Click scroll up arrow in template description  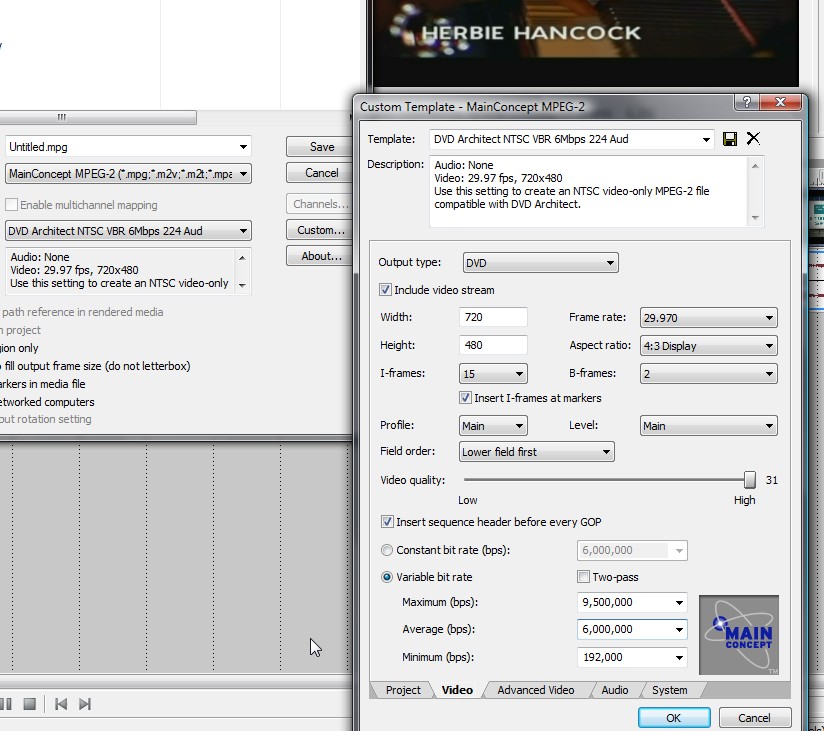755,166
